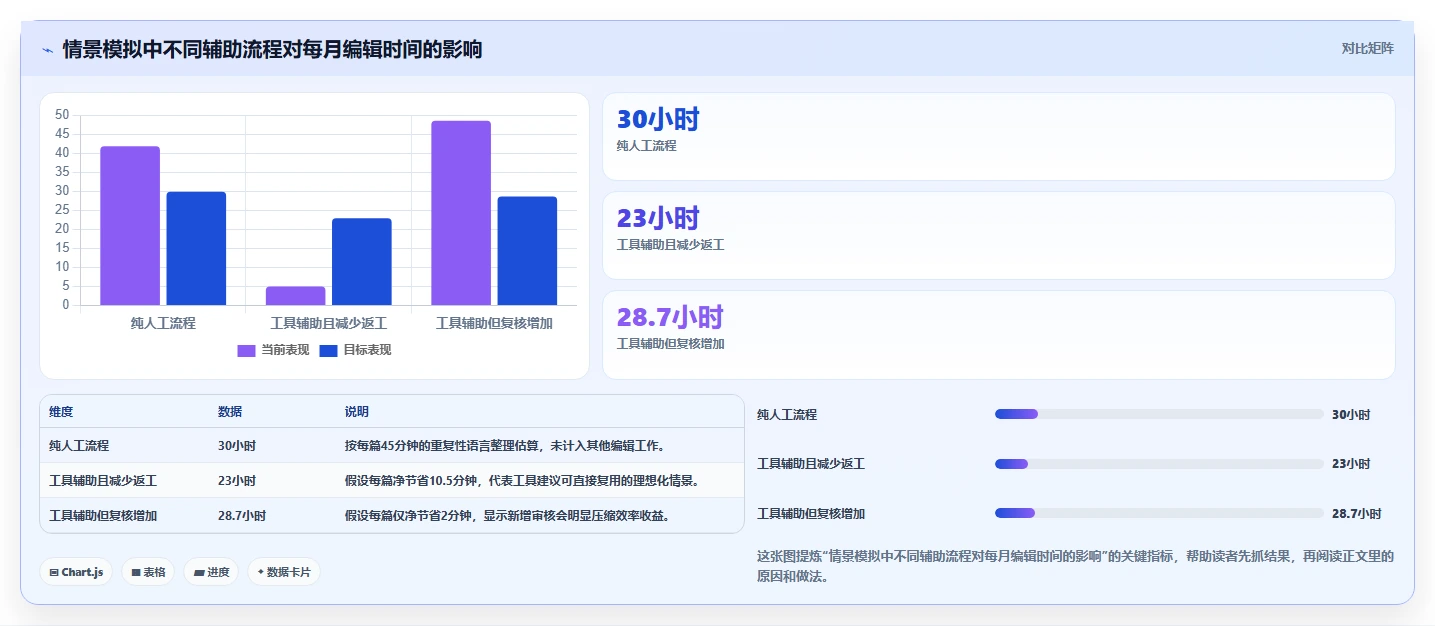Click the 工具辅助且减少返工 progress row label
This screenshot has height=626, width=1435.
click(x=811, y=464)
